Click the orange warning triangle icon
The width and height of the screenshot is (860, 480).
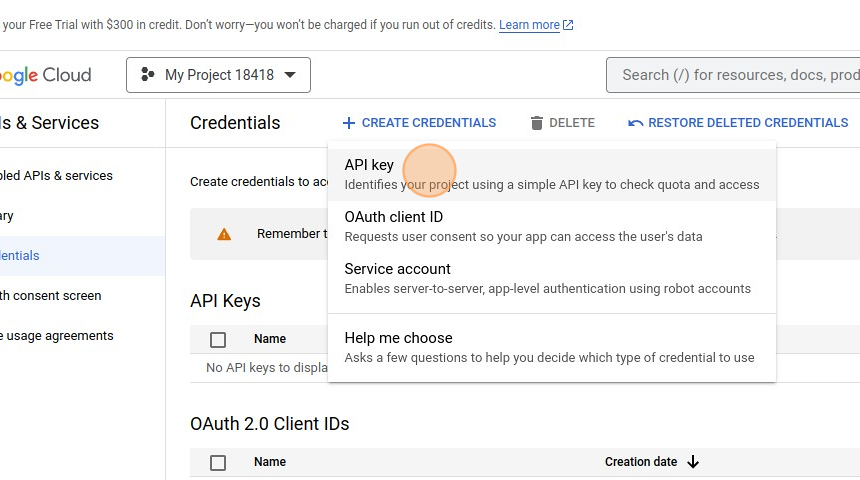tap(224, 234)
